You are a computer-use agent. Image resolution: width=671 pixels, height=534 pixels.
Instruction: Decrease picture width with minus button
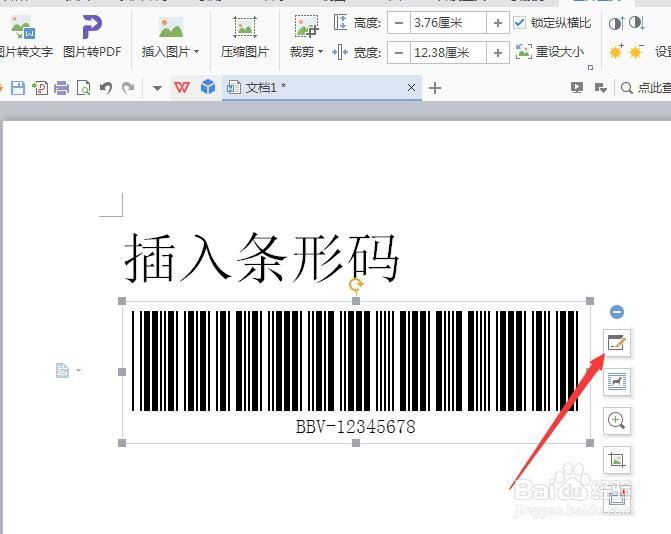tap(399, 53)
